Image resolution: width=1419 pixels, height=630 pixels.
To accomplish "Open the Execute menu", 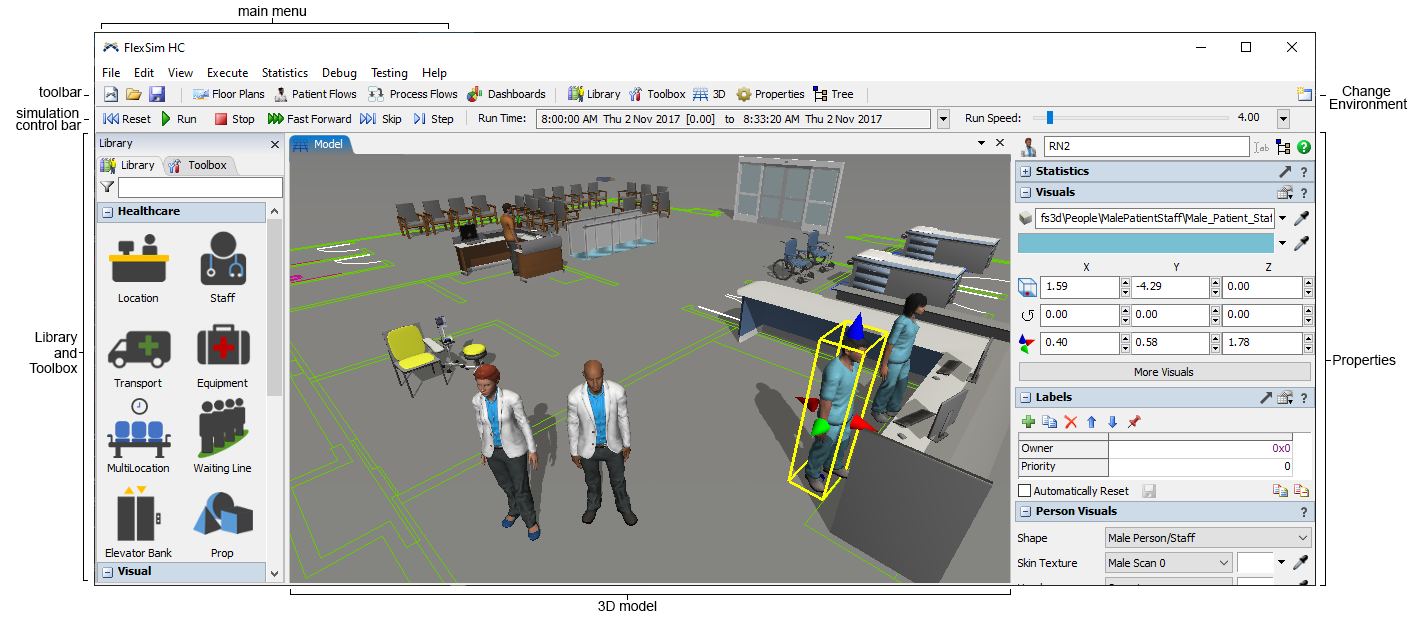I will (227, 73).
